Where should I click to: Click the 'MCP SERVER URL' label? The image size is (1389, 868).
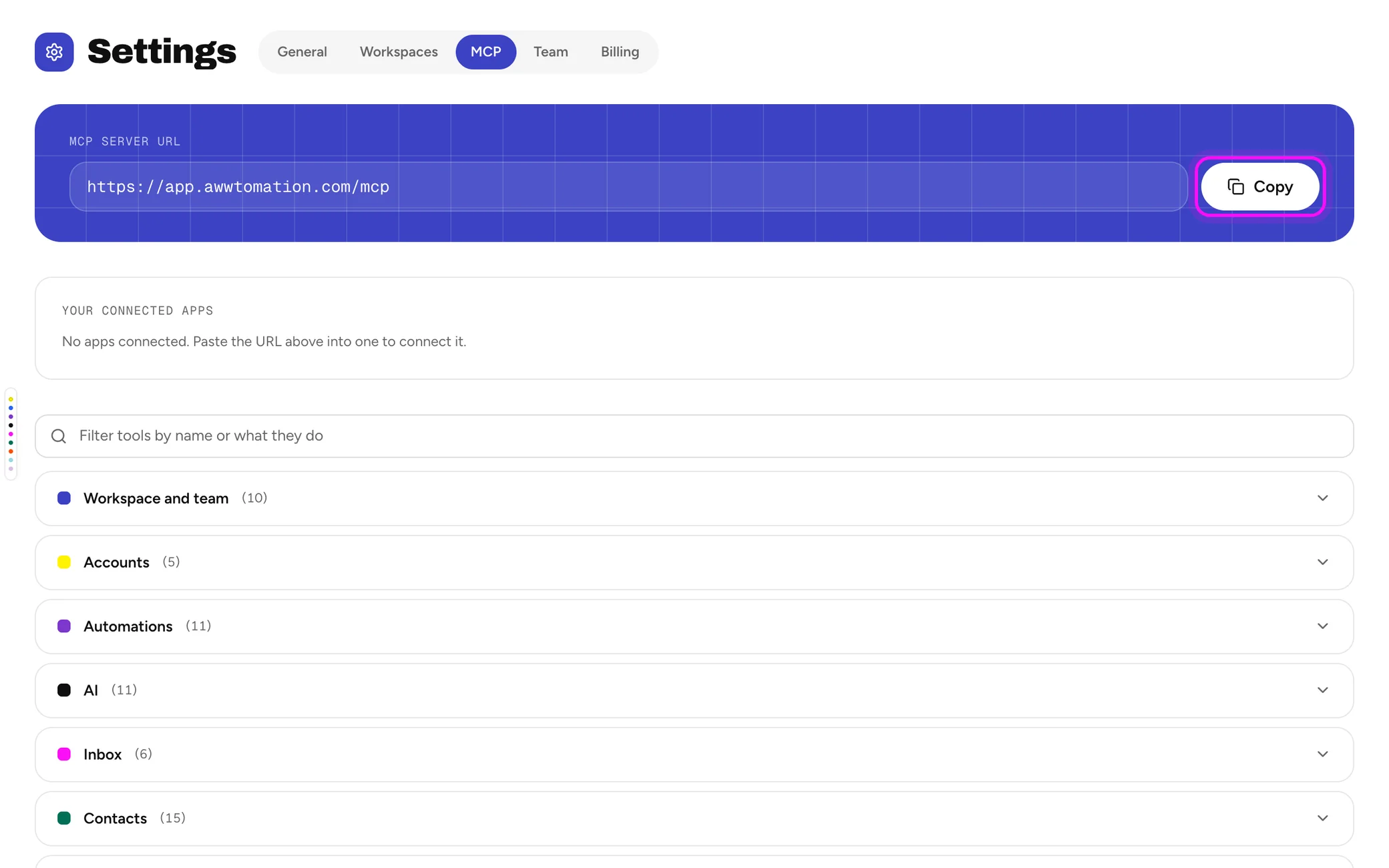click(x=125, y=142)
